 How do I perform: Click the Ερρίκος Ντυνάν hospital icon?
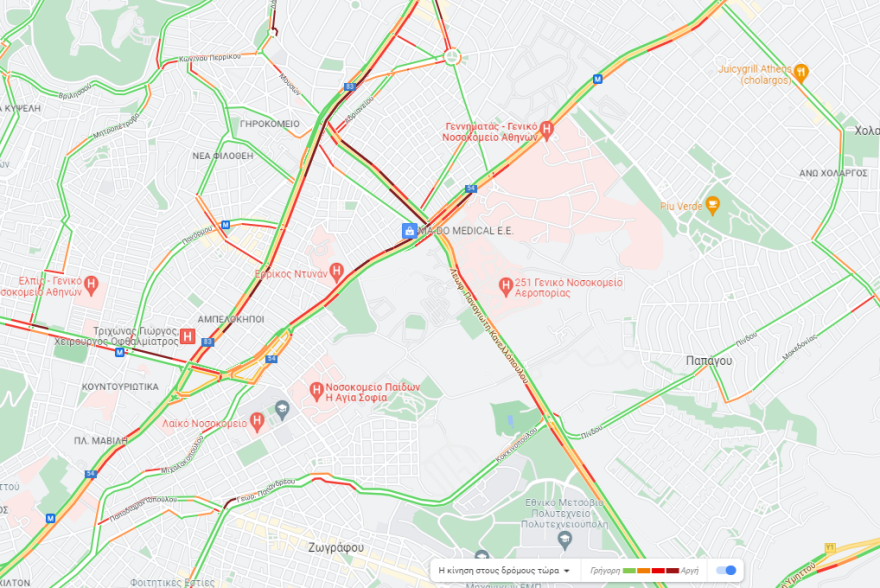coord(336,273)
